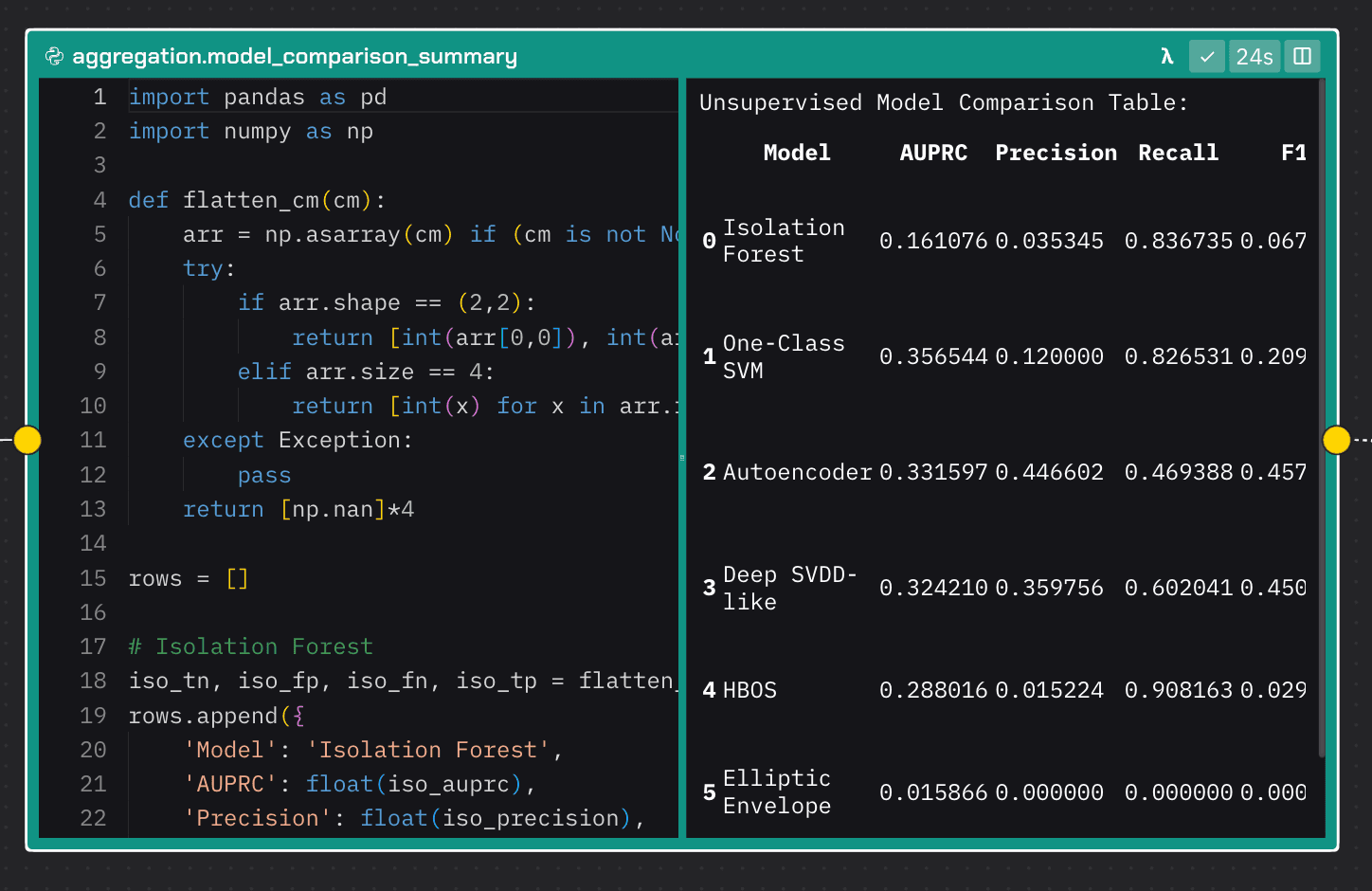Click the Precision column header
1372x891 pixels.
(1056, 152)
